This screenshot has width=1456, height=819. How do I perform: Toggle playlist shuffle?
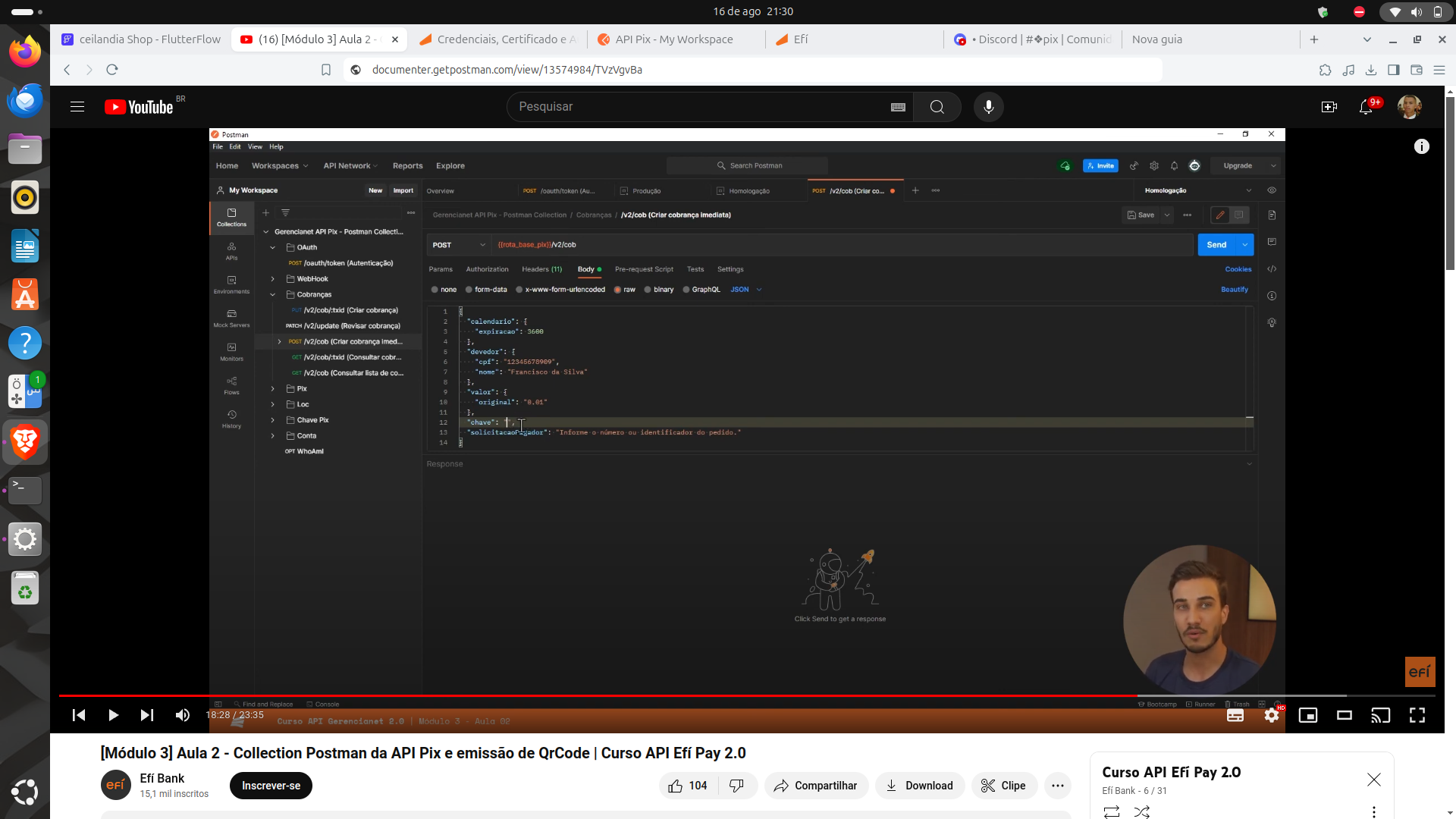(x=1142, y=811)
